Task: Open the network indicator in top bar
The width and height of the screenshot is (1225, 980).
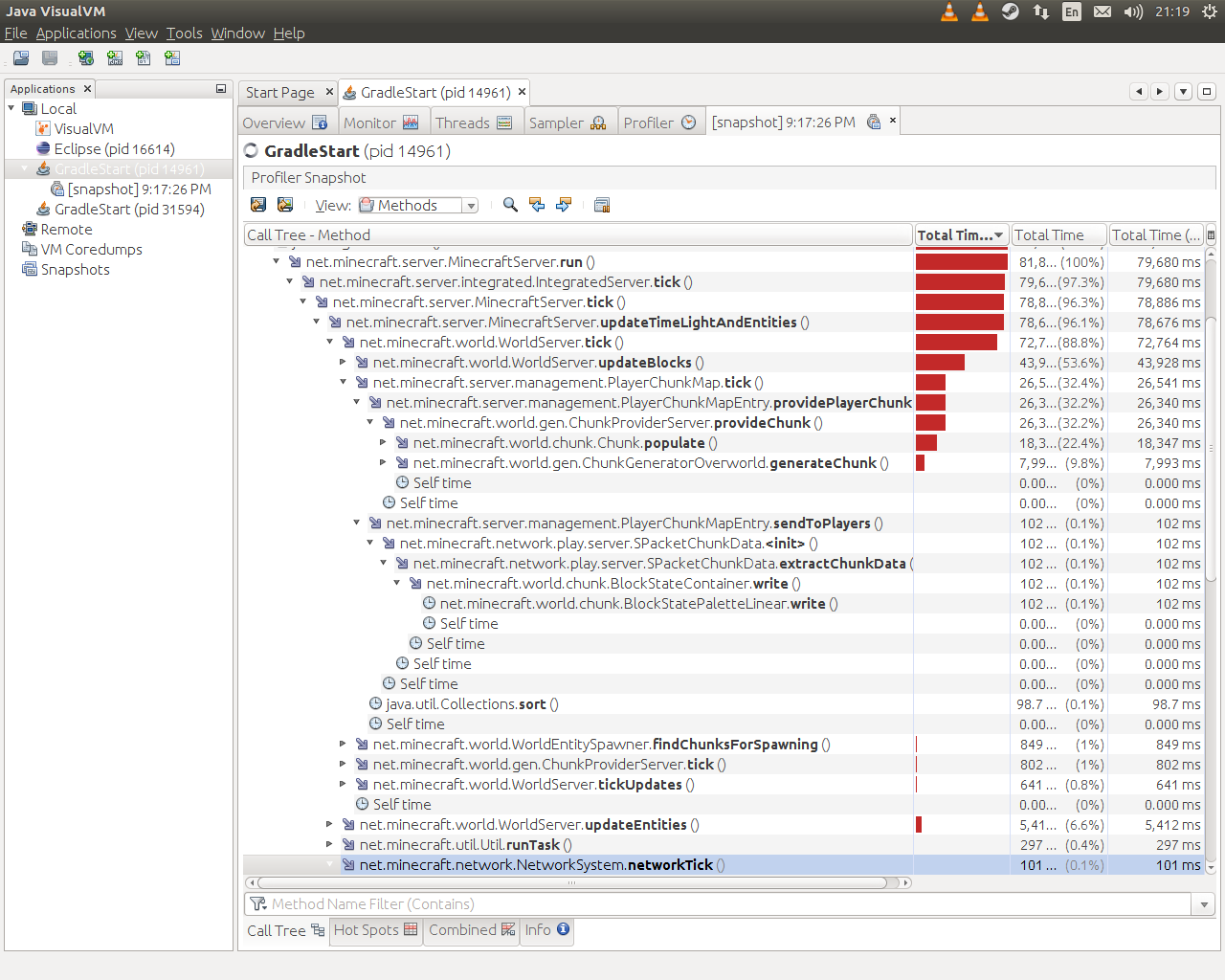Action: click(1040, 11)
